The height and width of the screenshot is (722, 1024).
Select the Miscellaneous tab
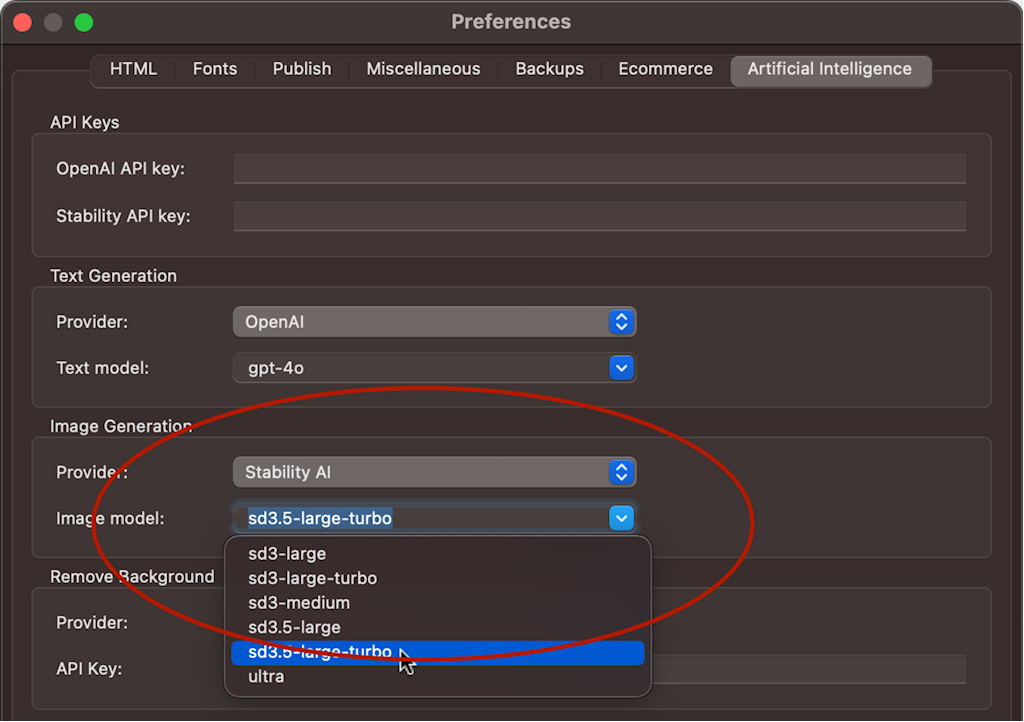pyautogui.click(x=423, y=69)
